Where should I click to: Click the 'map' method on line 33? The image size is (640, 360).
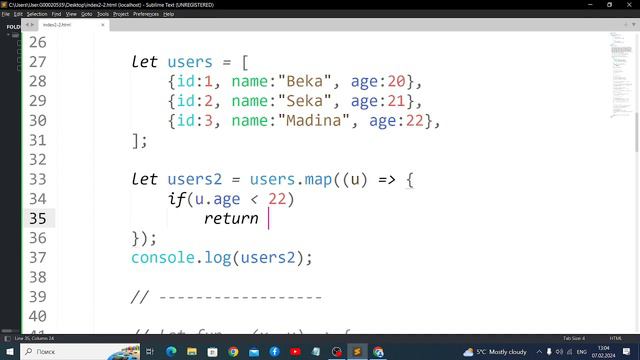[x=318, y=179]
